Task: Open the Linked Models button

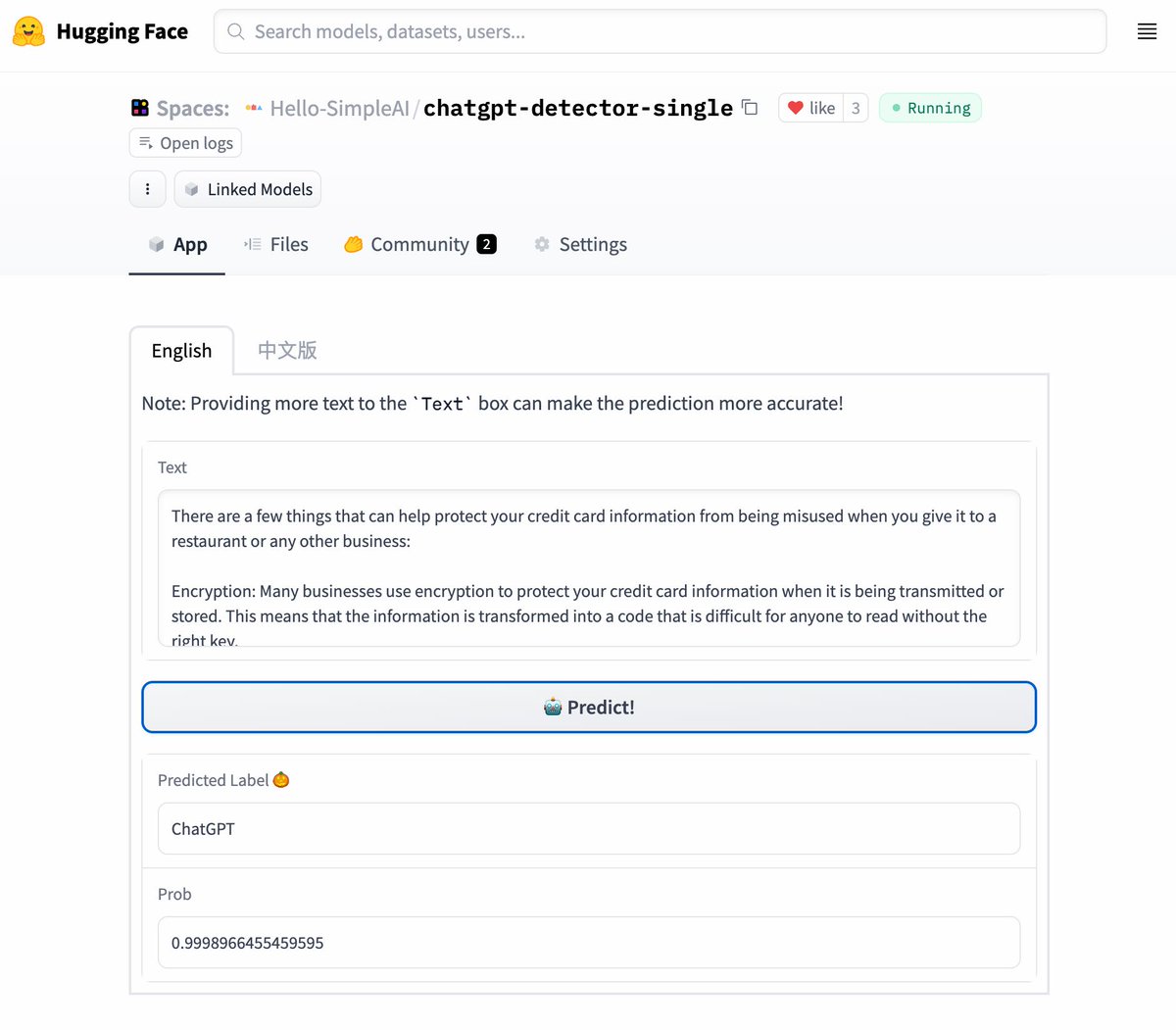Action: 248,189
